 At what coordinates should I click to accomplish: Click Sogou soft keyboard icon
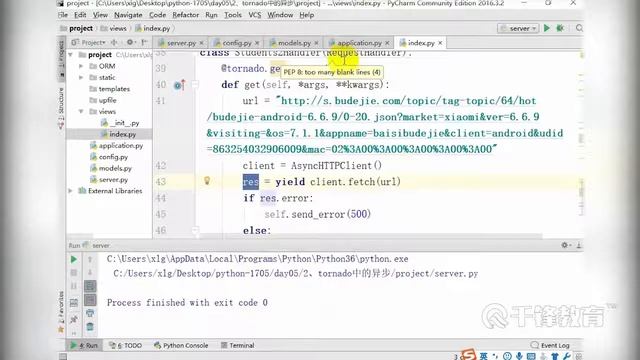531,356
